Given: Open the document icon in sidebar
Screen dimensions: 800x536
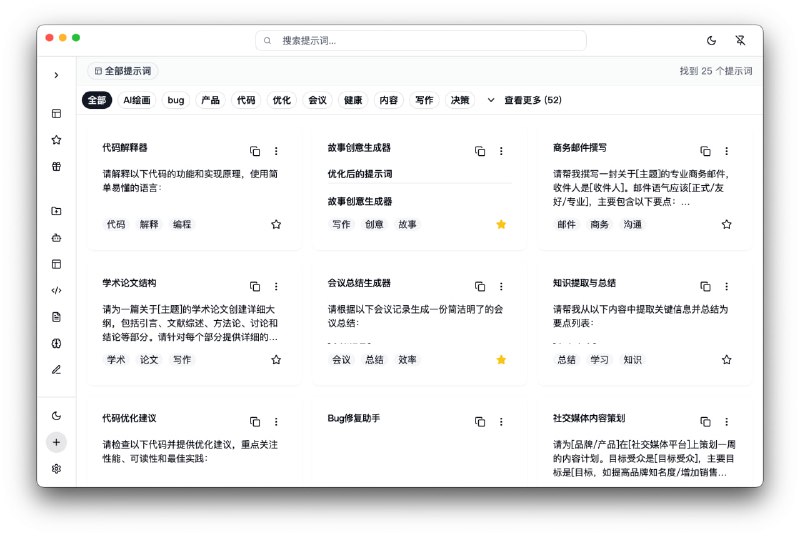Looking at the screenshot, I should [56, 317].
